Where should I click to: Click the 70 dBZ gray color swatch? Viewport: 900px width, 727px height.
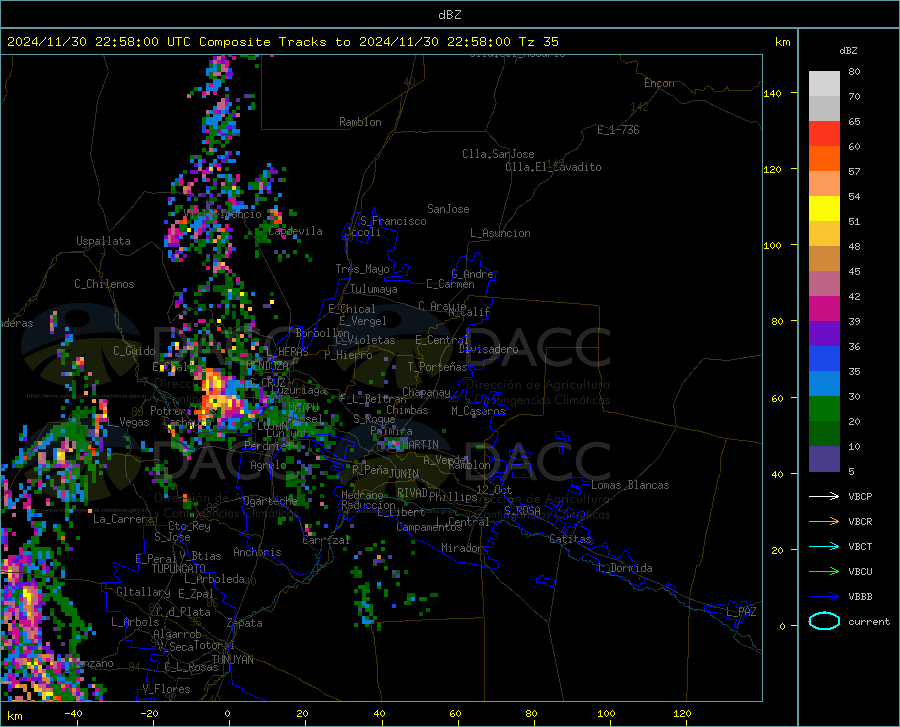pos(824,108)
